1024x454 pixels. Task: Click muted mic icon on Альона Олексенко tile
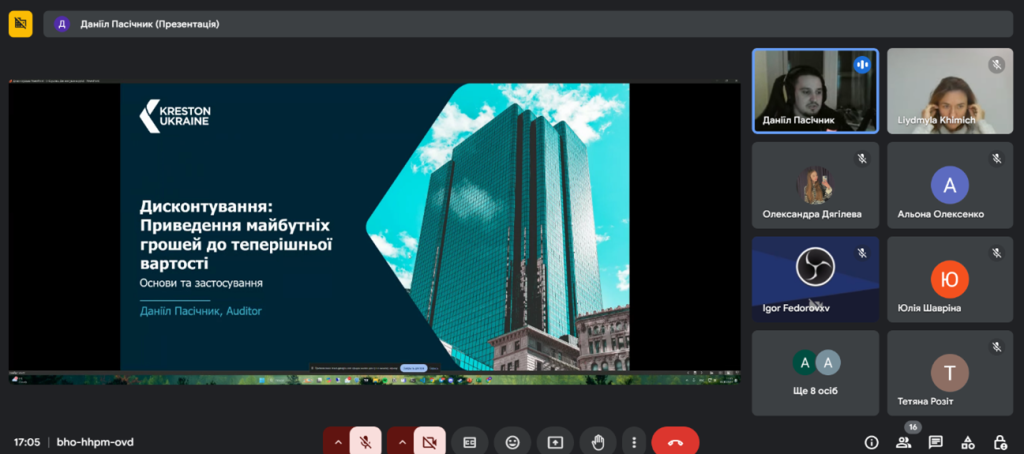pyautogui.click(x=997, y=158)
